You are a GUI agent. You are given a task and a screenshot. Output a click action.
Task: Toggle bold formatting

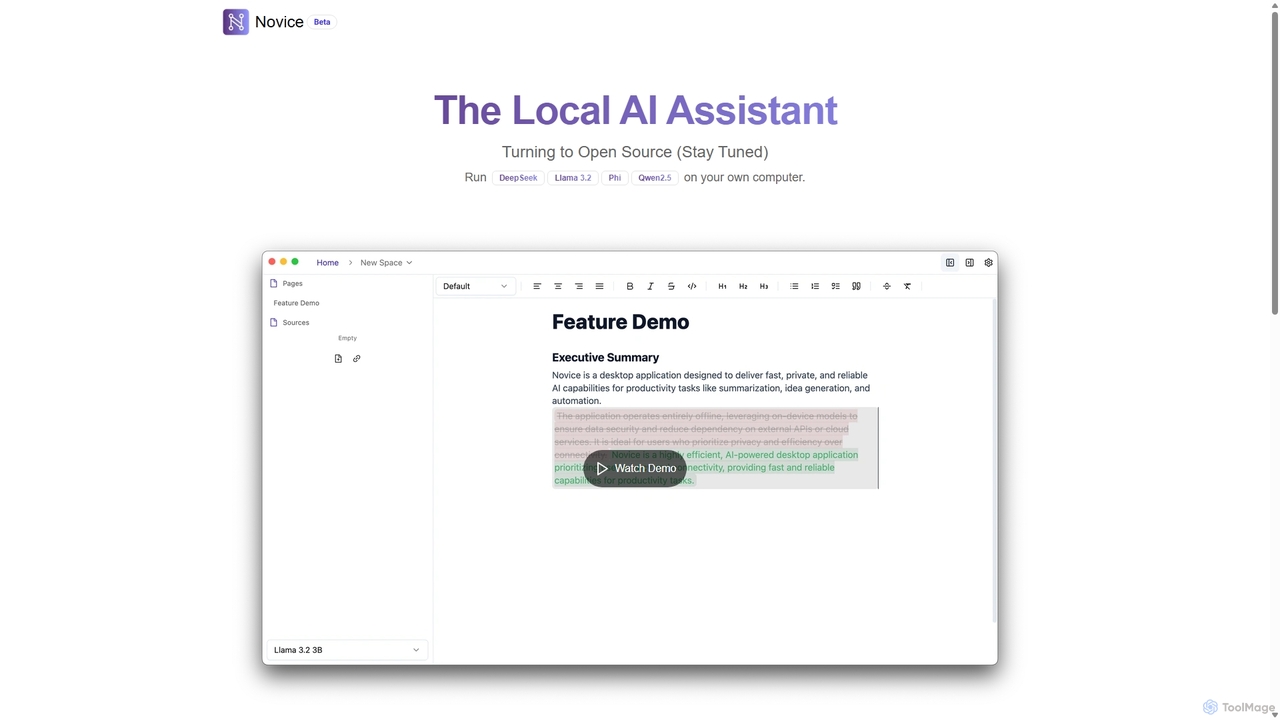point(630,286)
